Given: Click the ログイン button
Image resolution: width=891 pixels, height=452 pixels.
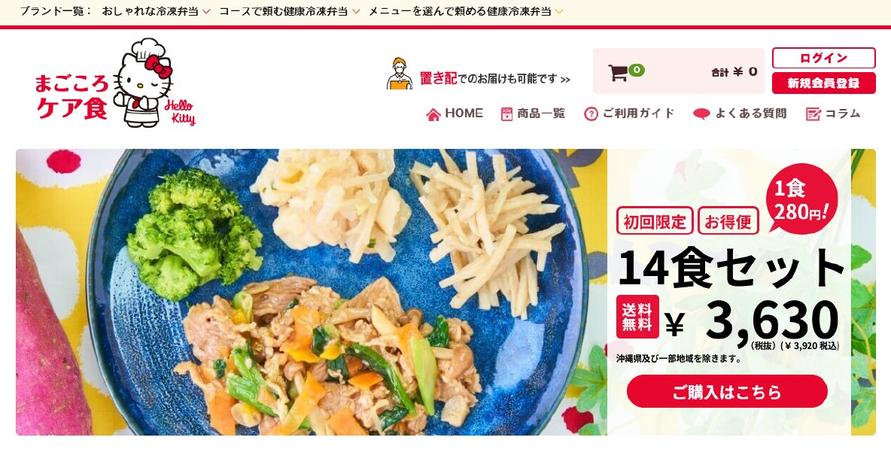Looking at the screenshot, I should [x=823, y=58].
